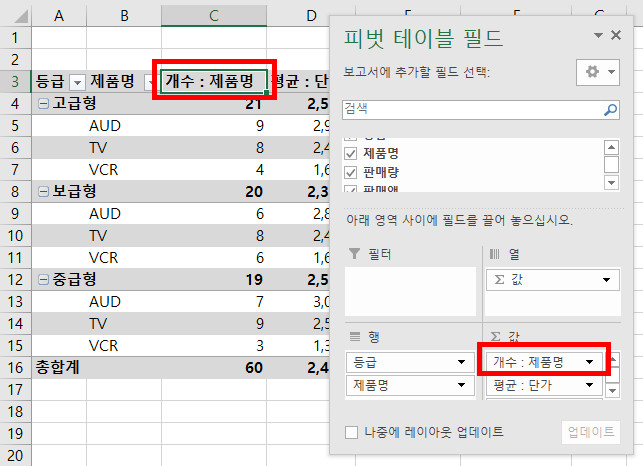The width and height of the screenshot is (643, 466).
Task: Open the gear tools menu in field pane
Action: [597, 73]
